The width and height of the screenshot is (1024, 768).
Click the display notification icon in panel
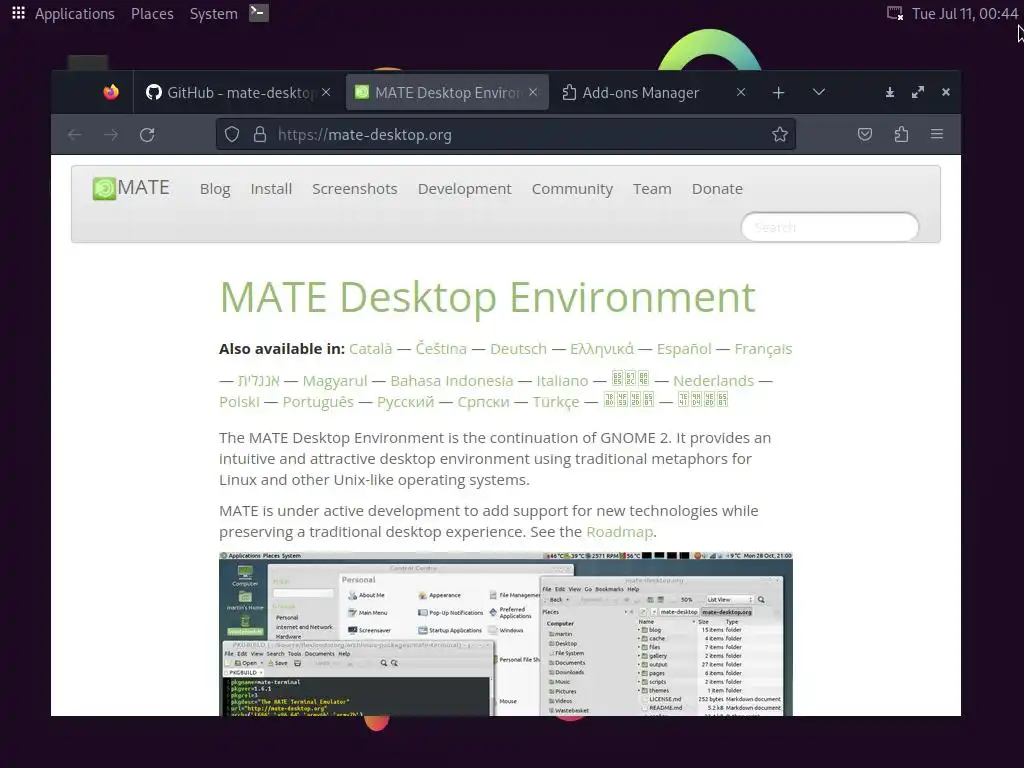[x=895, y=13]
